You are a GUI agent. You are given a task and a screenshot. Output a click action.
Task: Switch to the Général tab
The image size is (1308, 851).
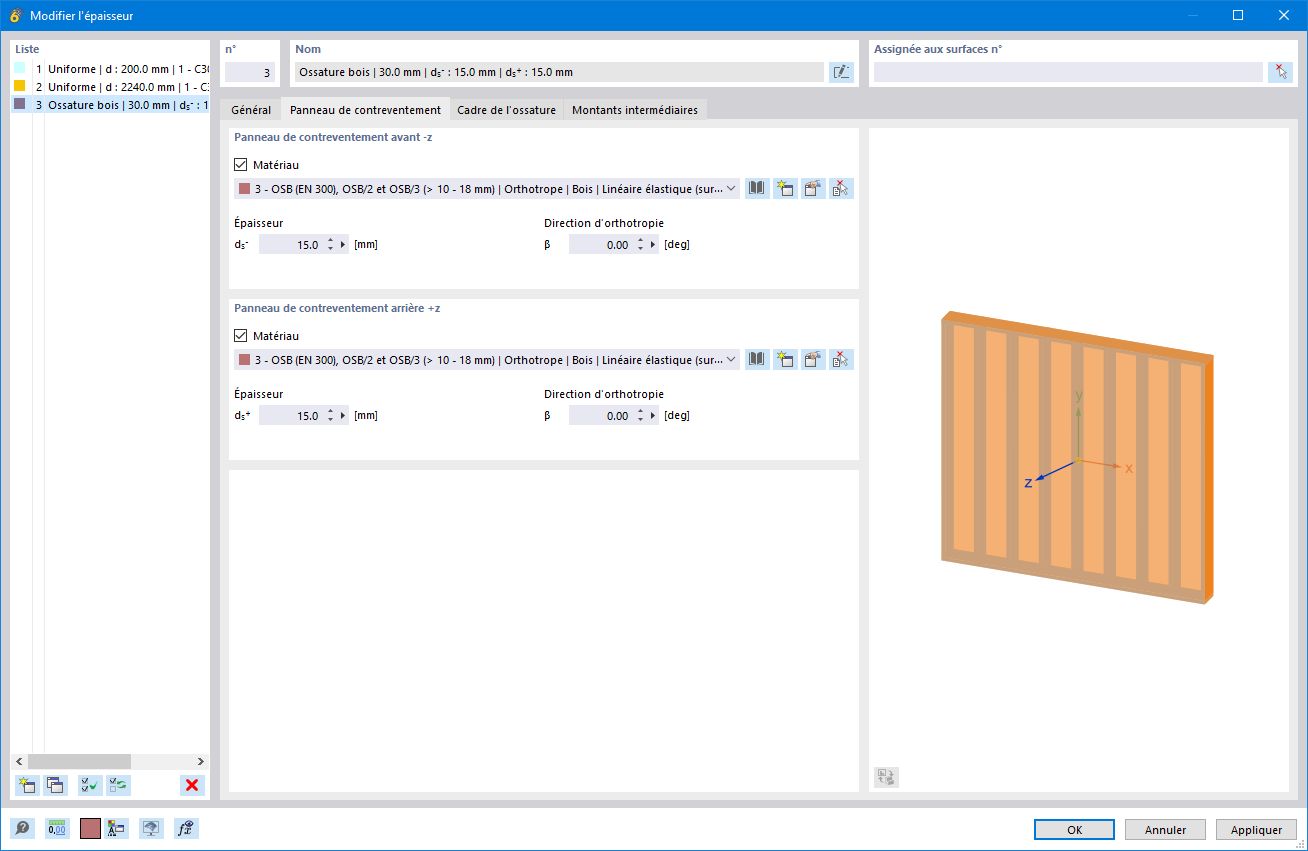tap(251, 110)
